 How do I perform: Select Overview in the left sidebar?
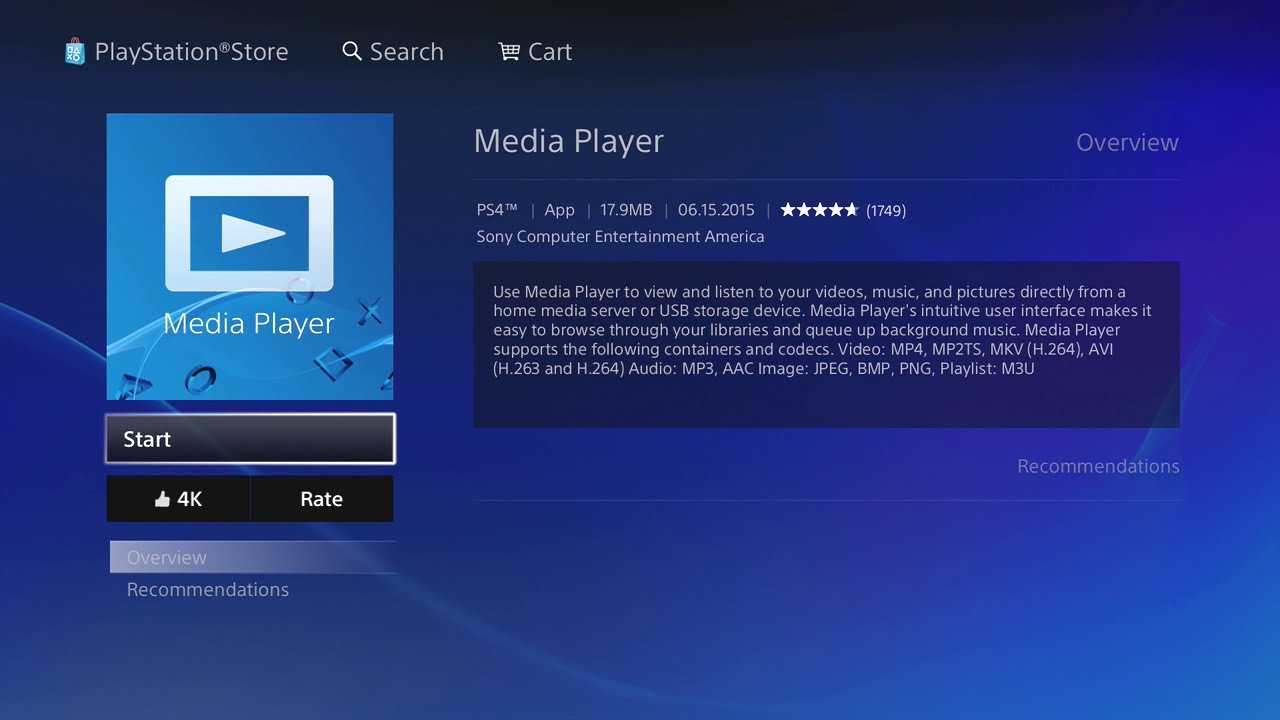coord(167,558)
